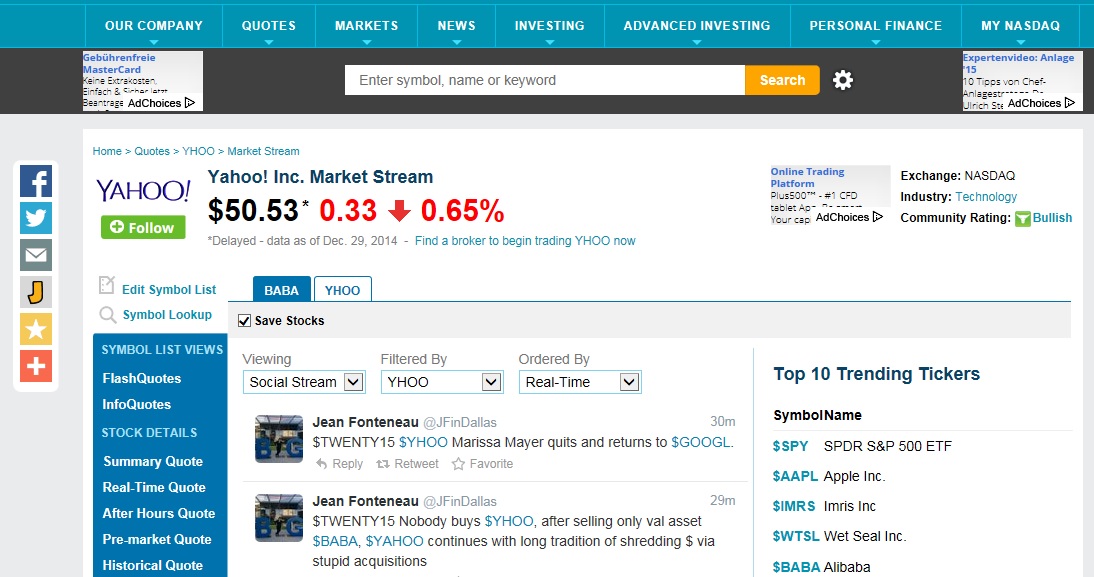Click Jean Fonteneau avatar on 29m tweet
Image resolution: width=1094 pixels, height=577 pixels.
click(x=279, y=518)
